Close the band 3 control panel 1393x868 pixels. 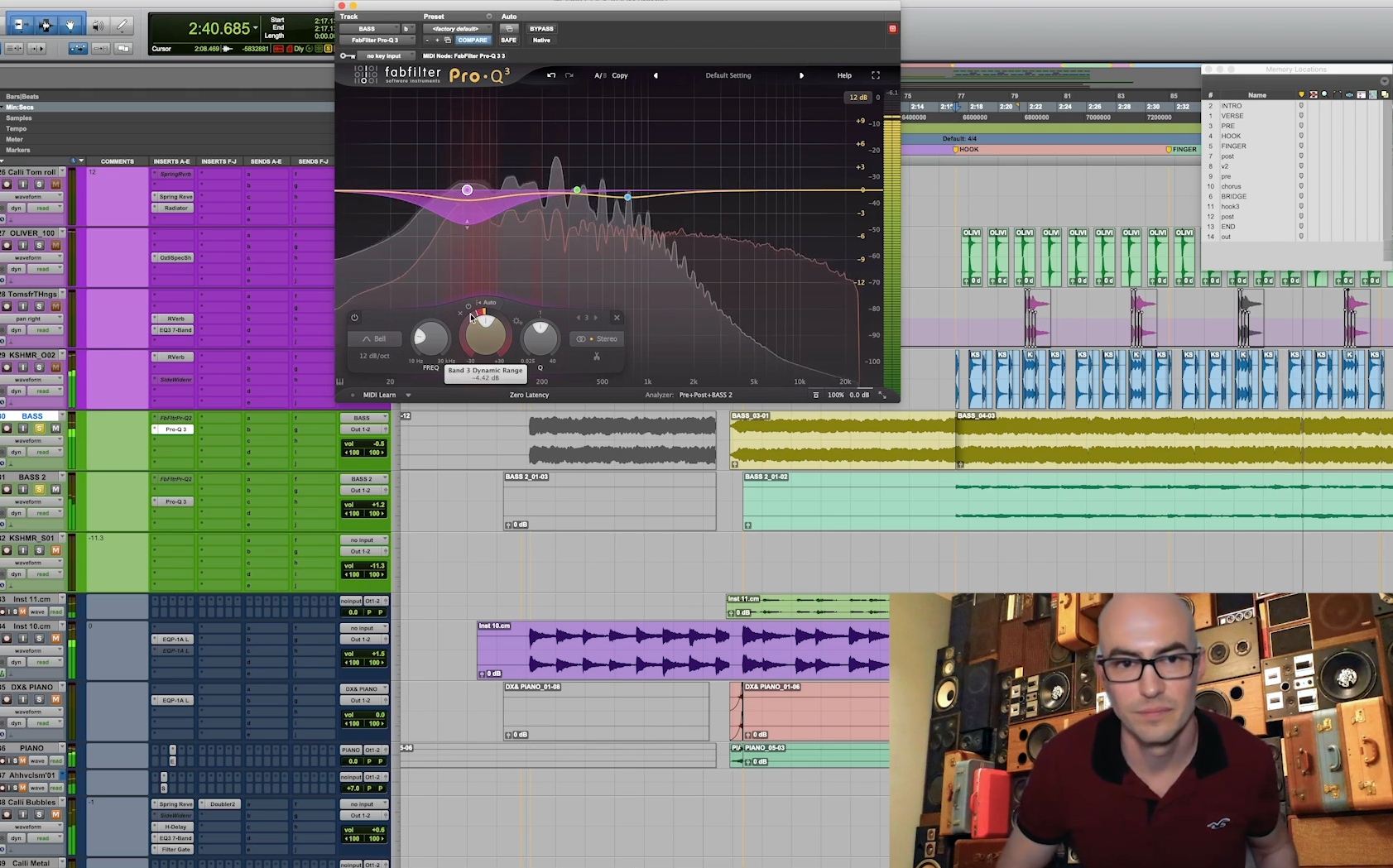pyautogui.click(x=617, y=318)
